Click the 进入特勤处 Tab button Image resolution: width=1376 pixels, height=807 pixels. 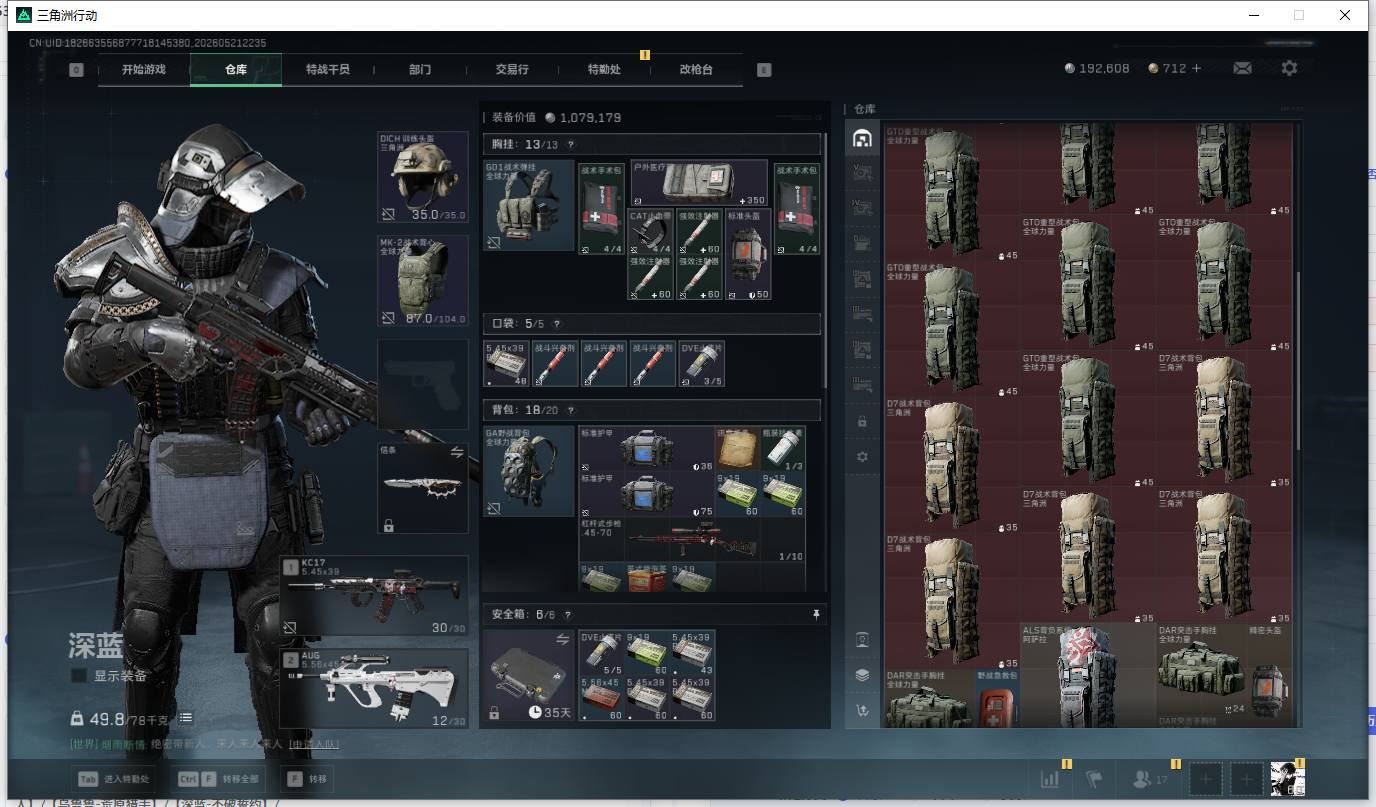[113, 779]
